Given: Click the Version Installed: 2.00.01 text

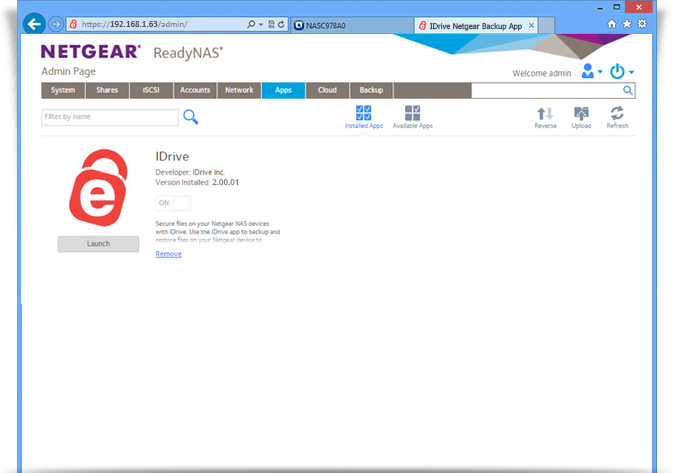Looking at the screenshot, I should coord(197,182).
